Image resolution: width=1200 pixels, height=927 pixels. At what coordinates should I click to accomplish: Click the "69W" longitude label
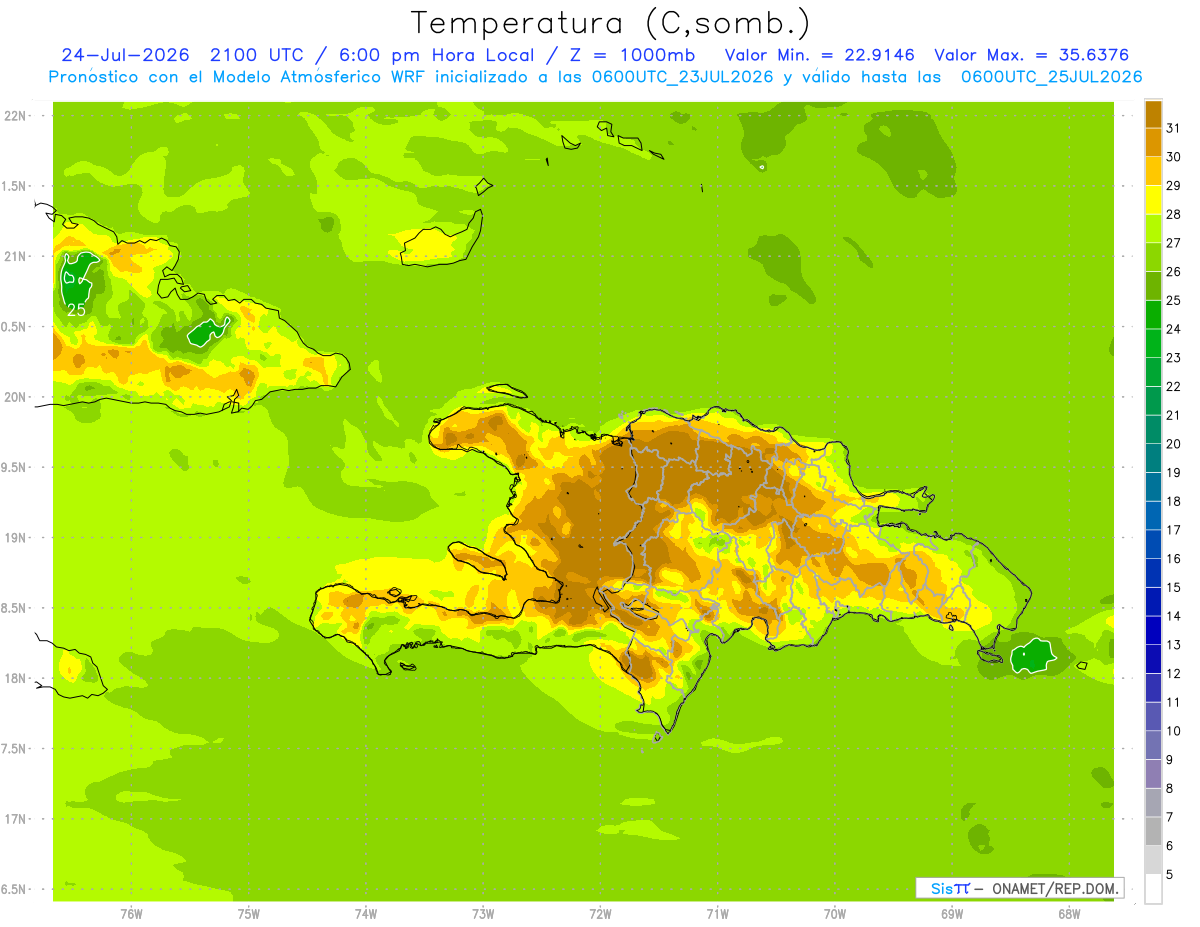coord(952,914)
